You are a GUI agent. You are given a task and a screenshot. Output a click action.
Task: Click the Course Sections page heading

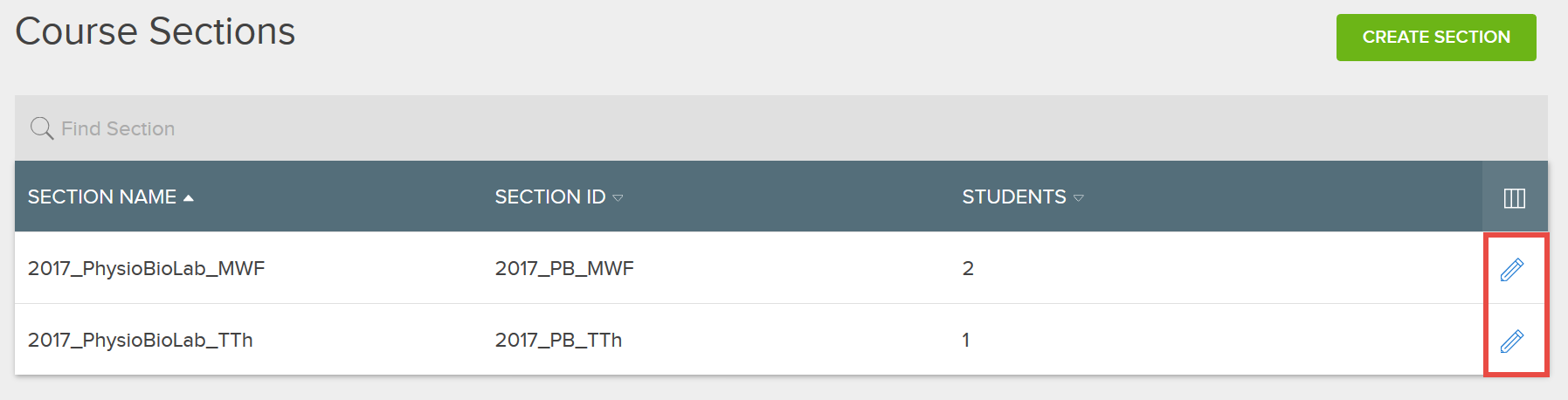coord(155,31)
